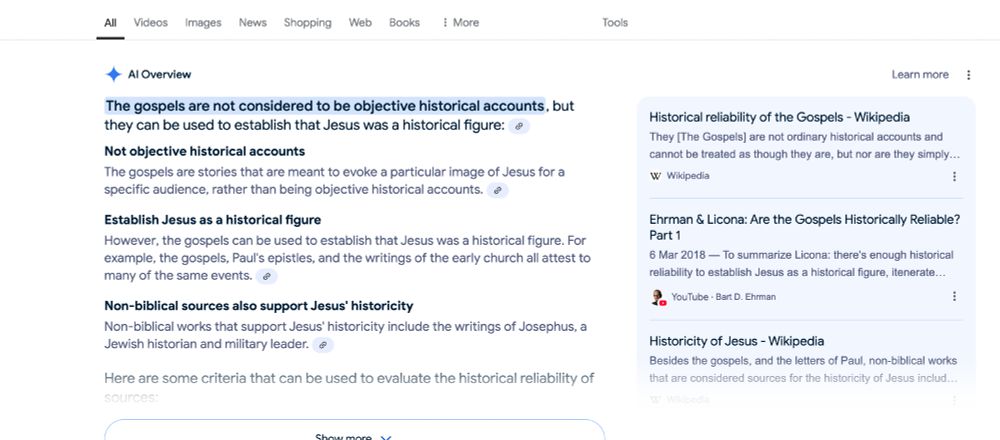Viewport: 1000px width, 440px height.
Task: Switch to the Images search tab
Action: [203, 22]
